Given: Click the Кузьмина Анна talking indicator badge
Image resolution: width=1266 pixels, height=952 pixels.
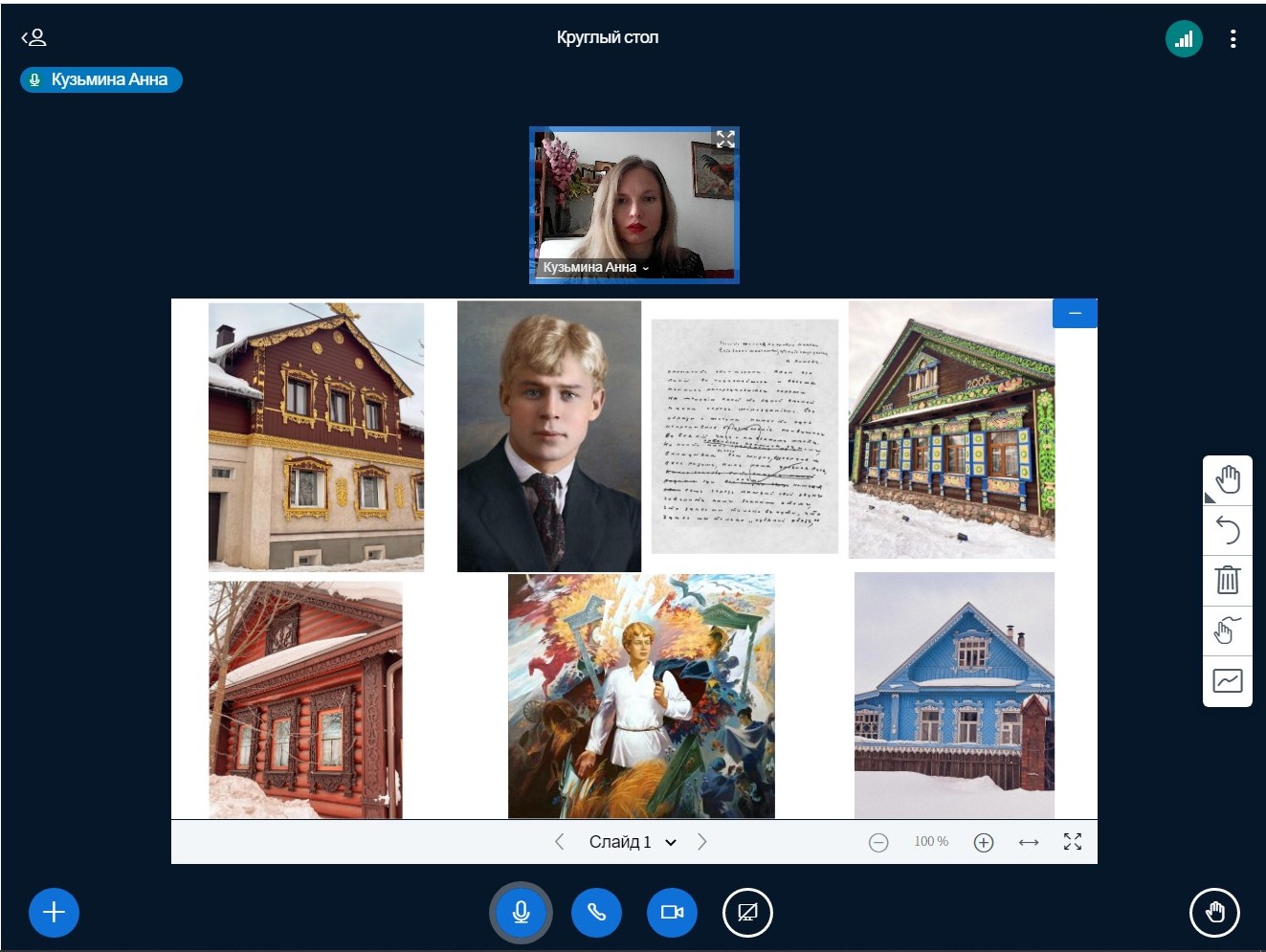Looking at the screenshot, I should (x=101, y=79).
